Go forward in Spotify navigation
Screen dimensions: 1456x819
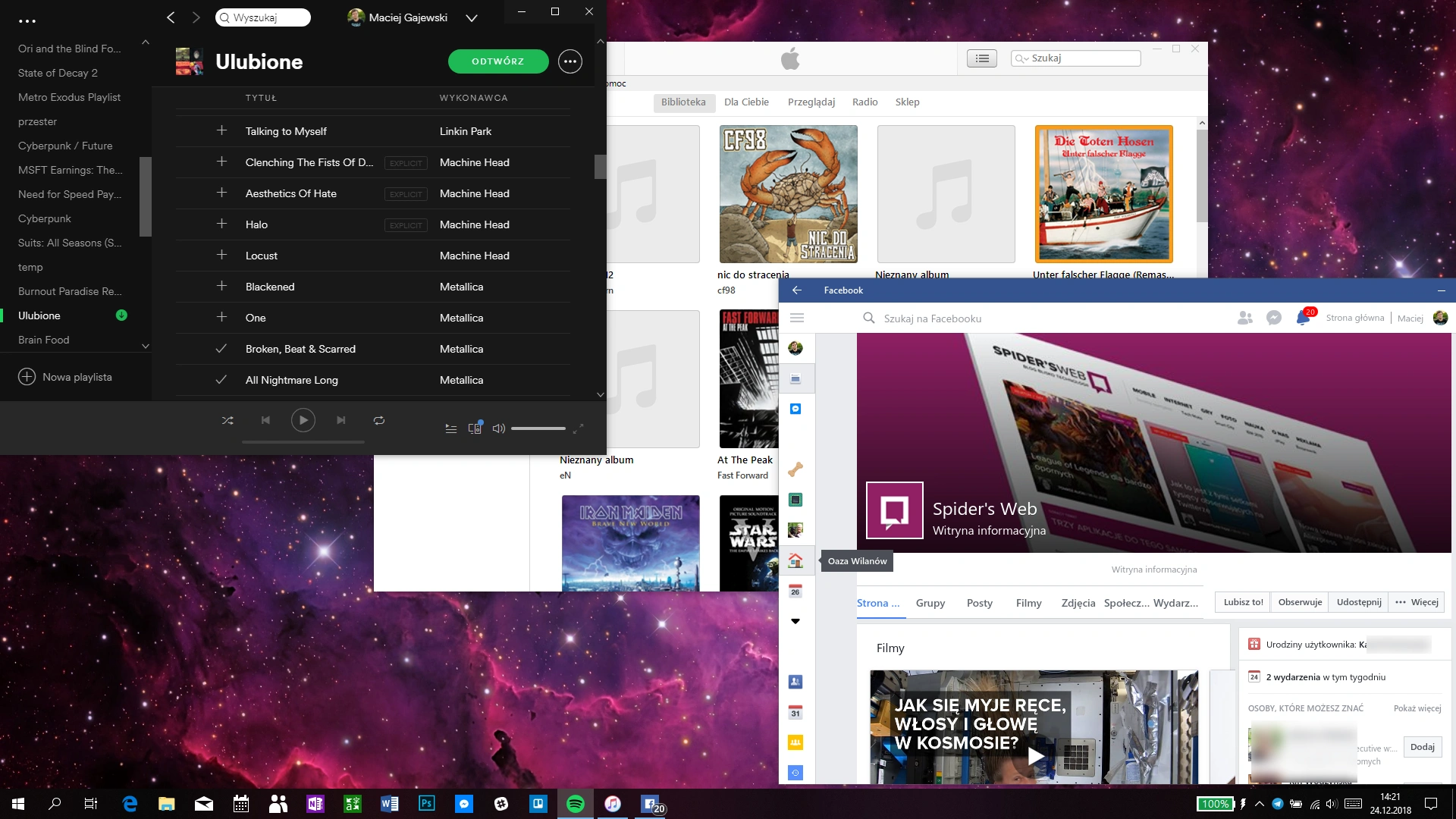pos(196,17)
